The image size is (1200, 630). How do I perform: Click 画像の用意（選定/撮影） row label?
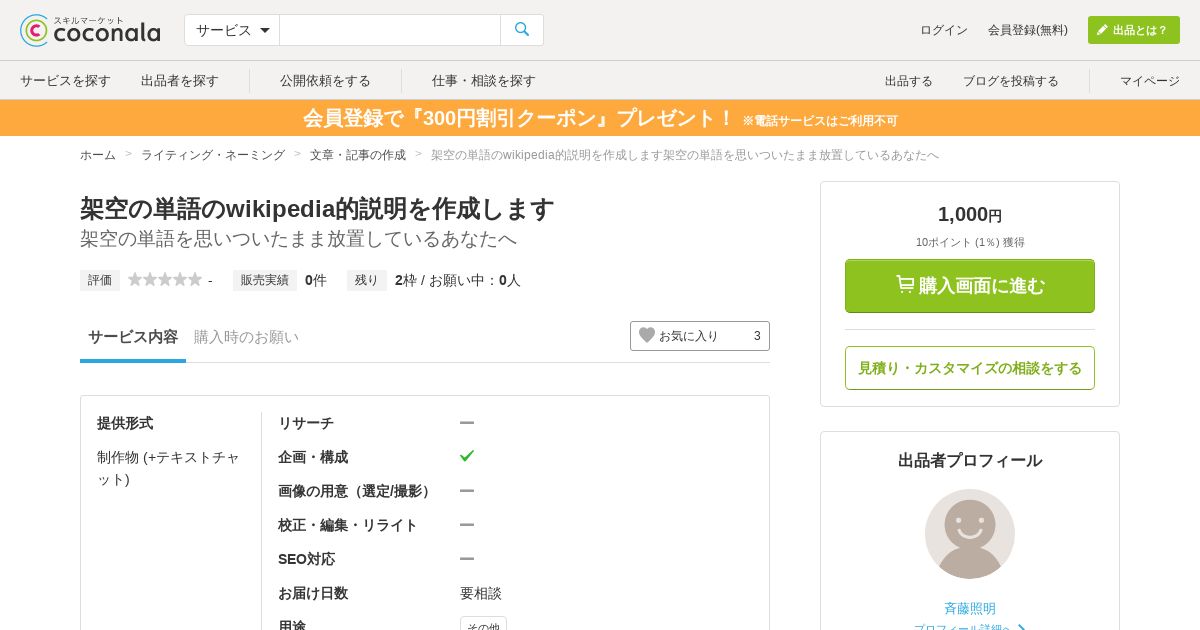pos(357,491)
